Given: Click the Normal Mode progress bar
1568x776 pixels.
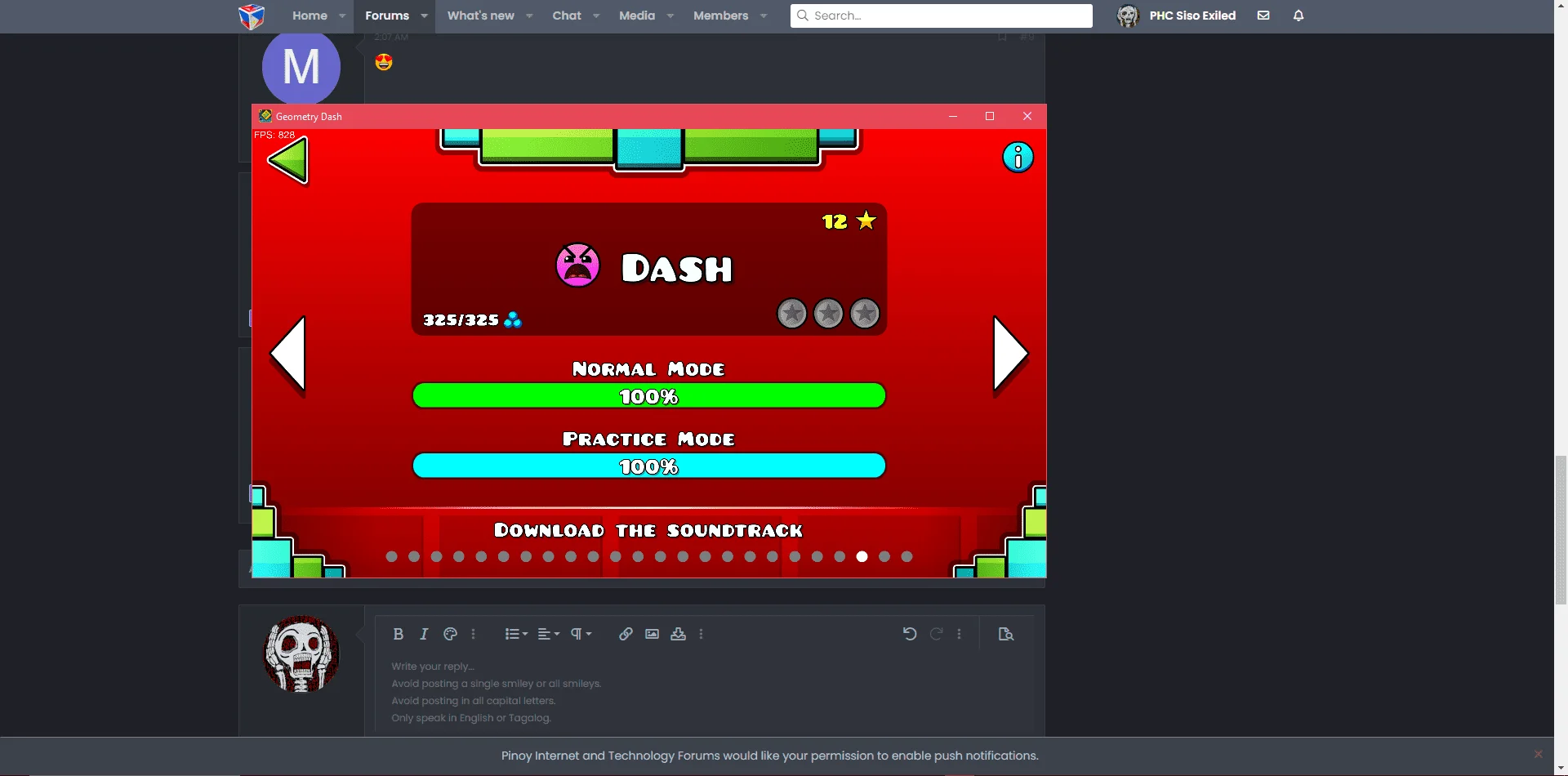Looking at the screenshot, I should 648,396.
